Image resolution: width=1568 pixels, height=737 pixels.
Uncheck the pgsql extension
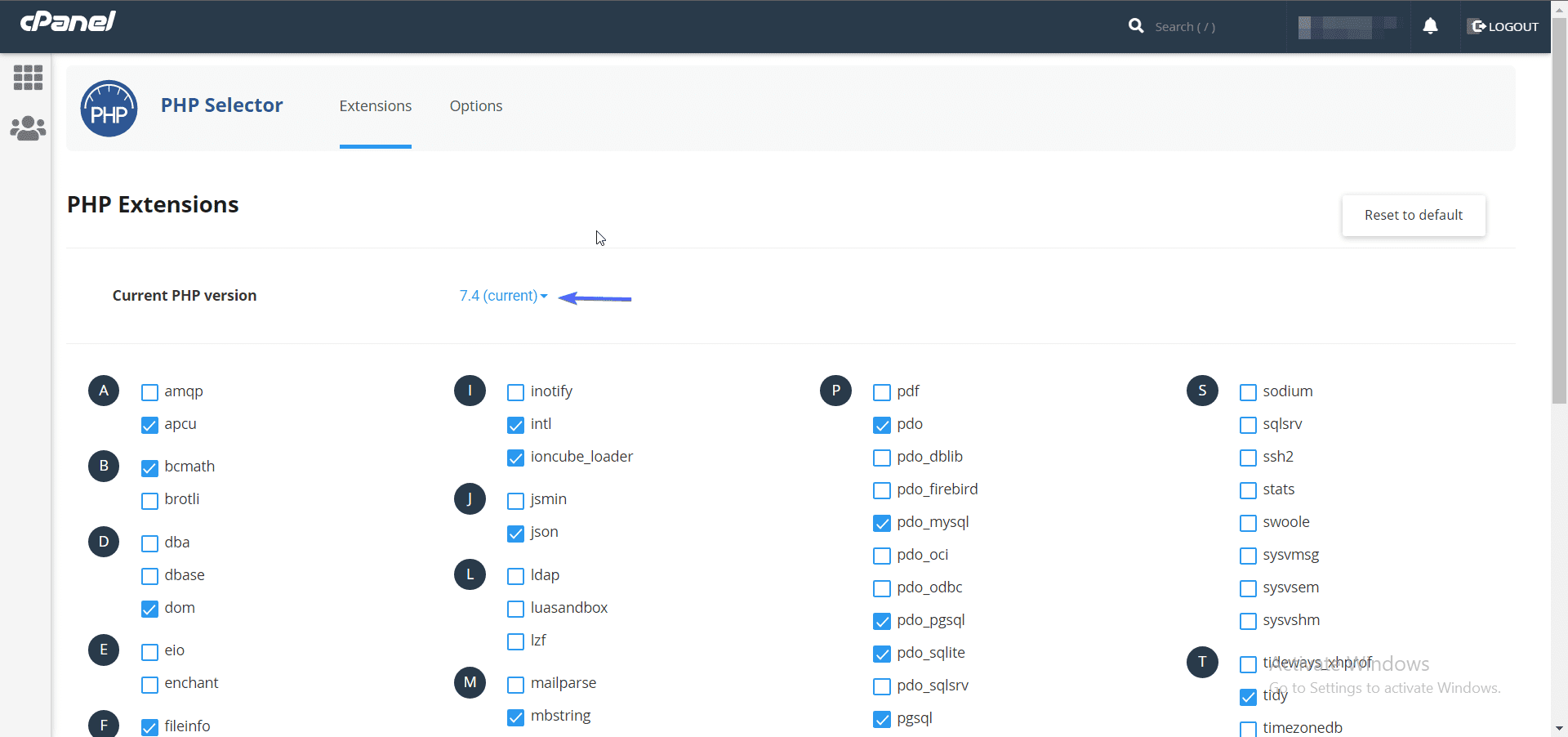pos(882,719)
